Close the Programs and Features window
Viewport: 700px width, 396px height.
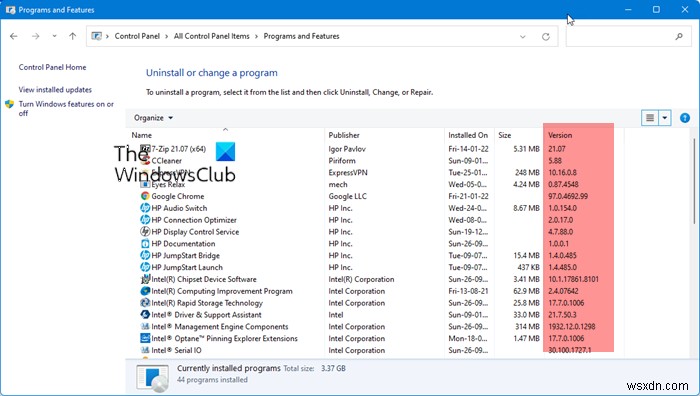(685, 9)
